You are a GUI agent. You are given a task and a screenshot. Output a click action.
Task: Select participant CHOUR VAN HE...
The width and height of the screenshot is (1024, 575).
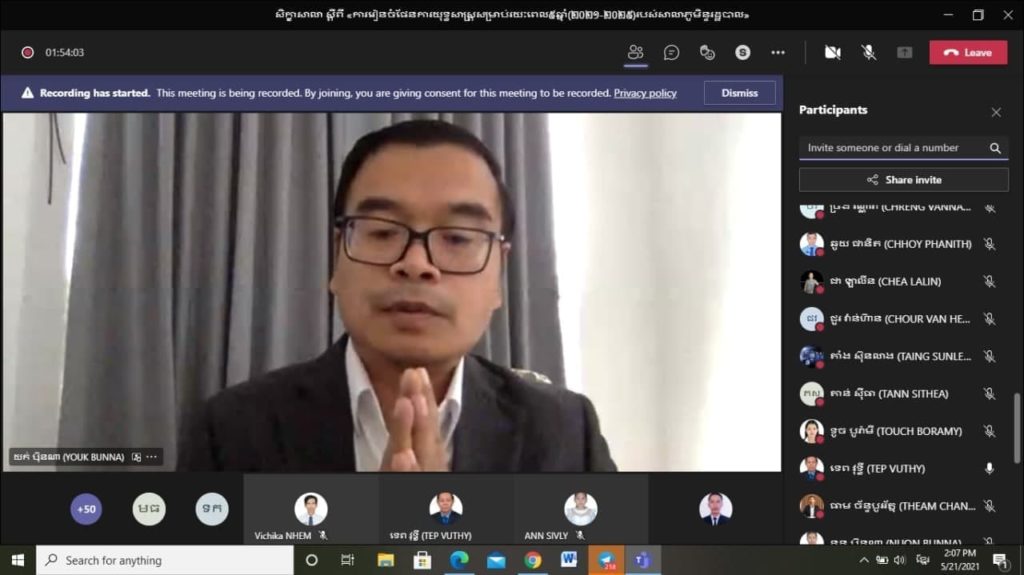coord(904,319)
